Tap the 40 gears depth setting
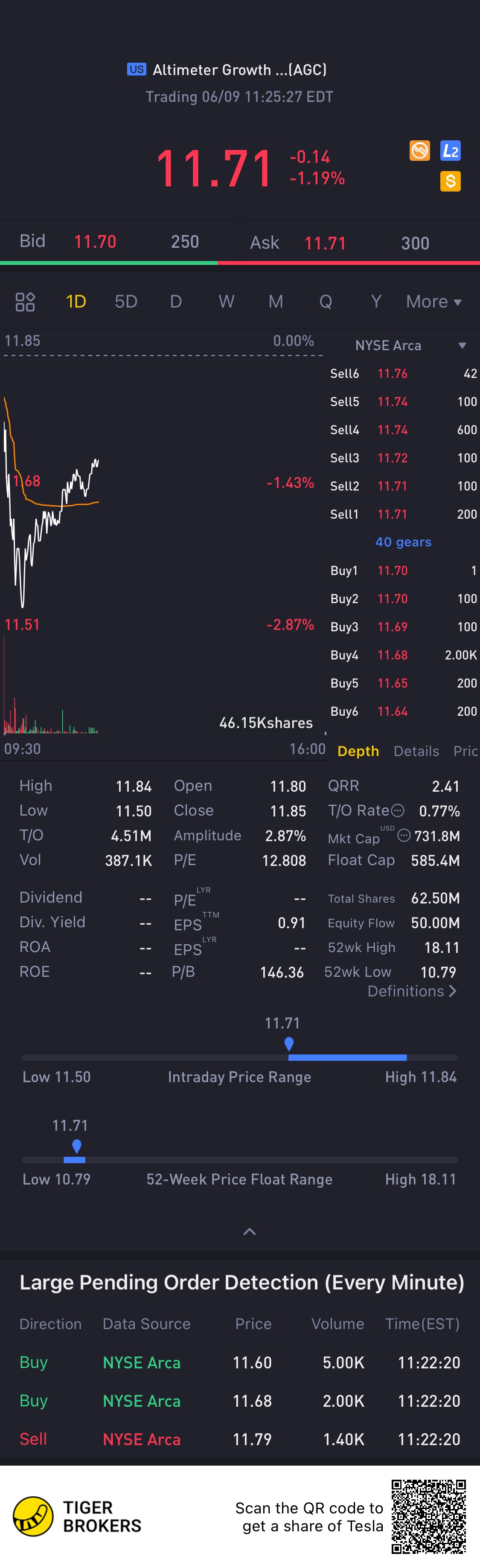 tap(403, 542)
